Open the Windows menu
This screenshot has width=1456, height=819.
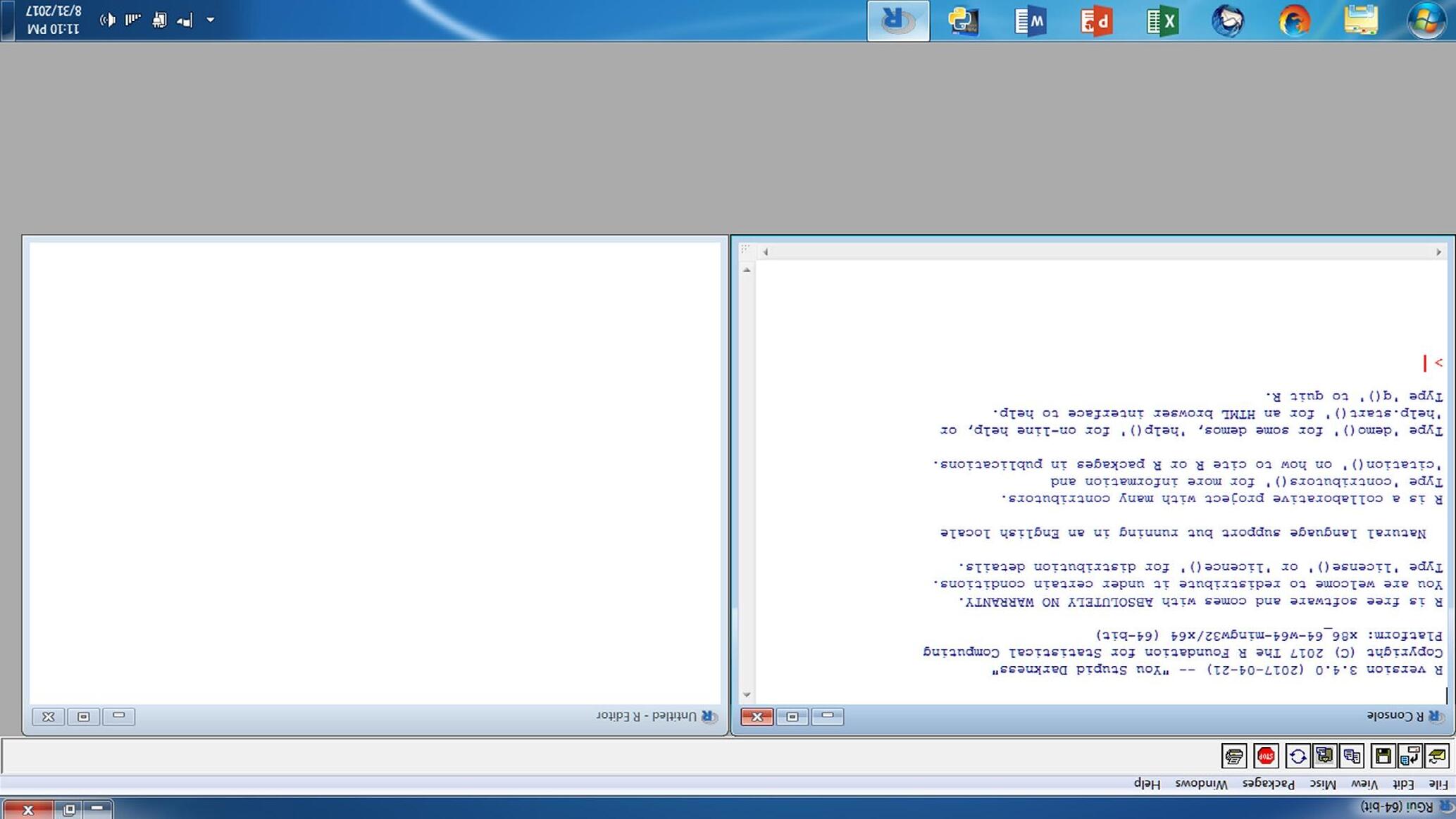[x=1201, y=784]
